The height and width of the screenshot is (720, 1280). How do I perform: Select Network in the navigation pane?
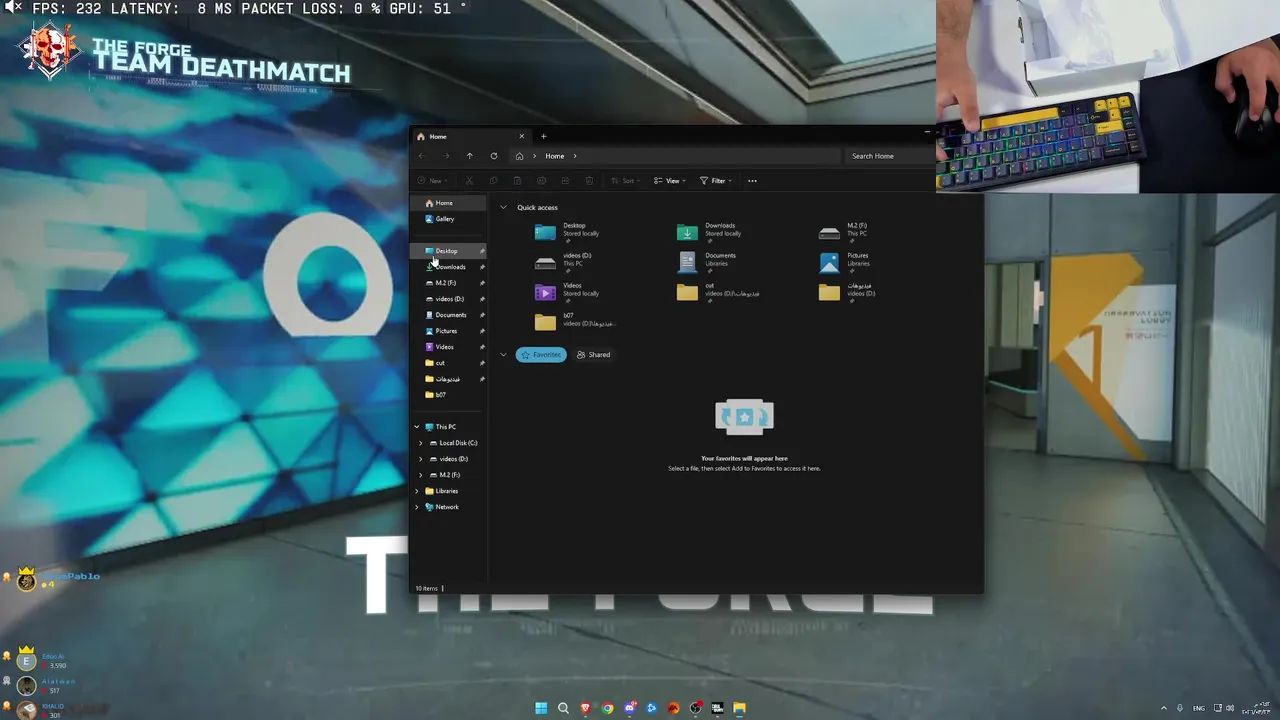point(449,507)
